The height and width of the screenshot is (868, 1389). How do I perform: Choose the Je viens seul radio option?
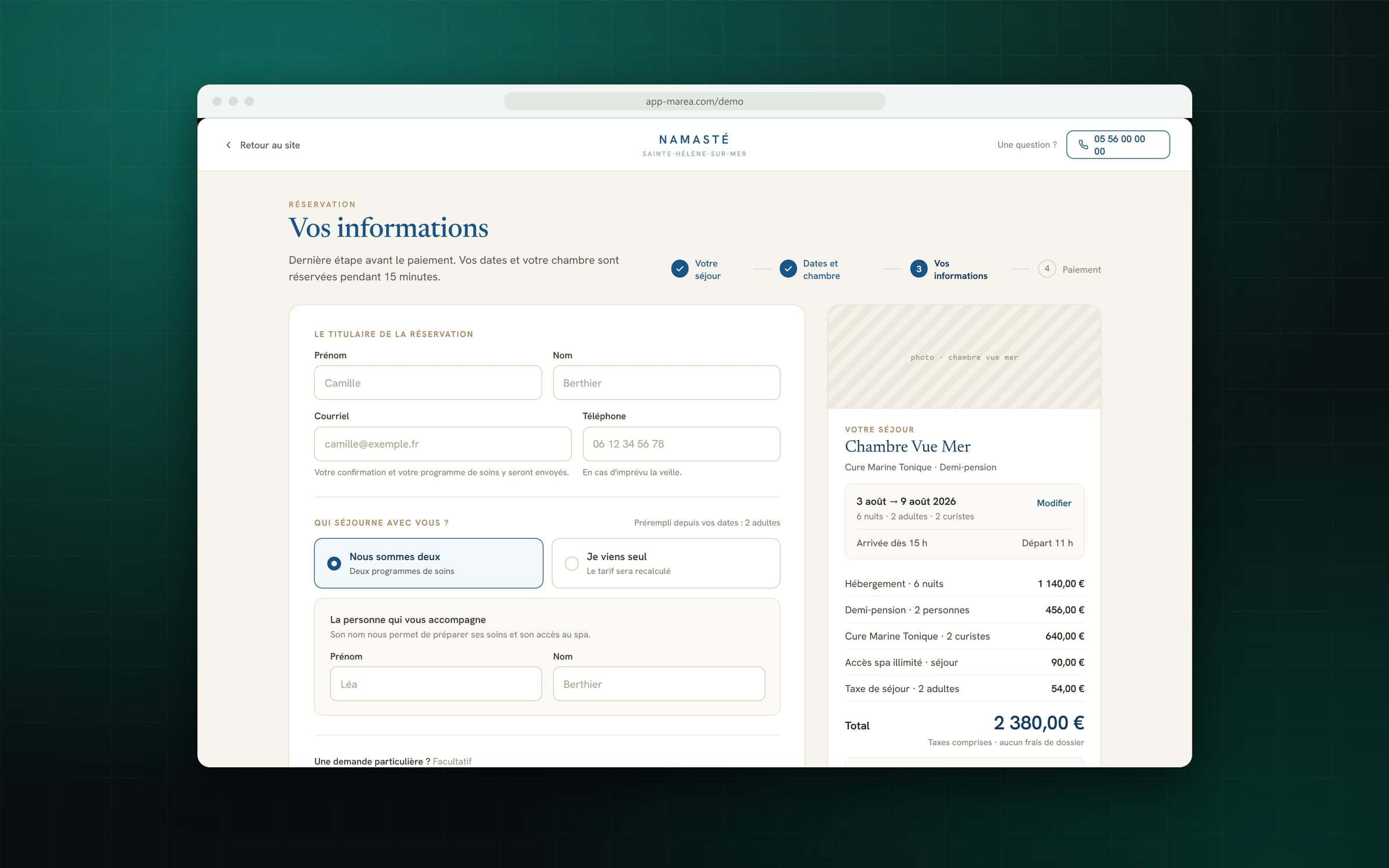coord(666,563)
